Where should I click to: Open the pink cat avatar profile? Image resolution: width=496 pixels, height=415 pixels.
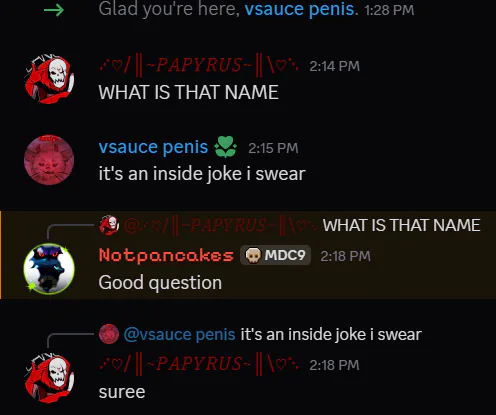coord(49,160)
